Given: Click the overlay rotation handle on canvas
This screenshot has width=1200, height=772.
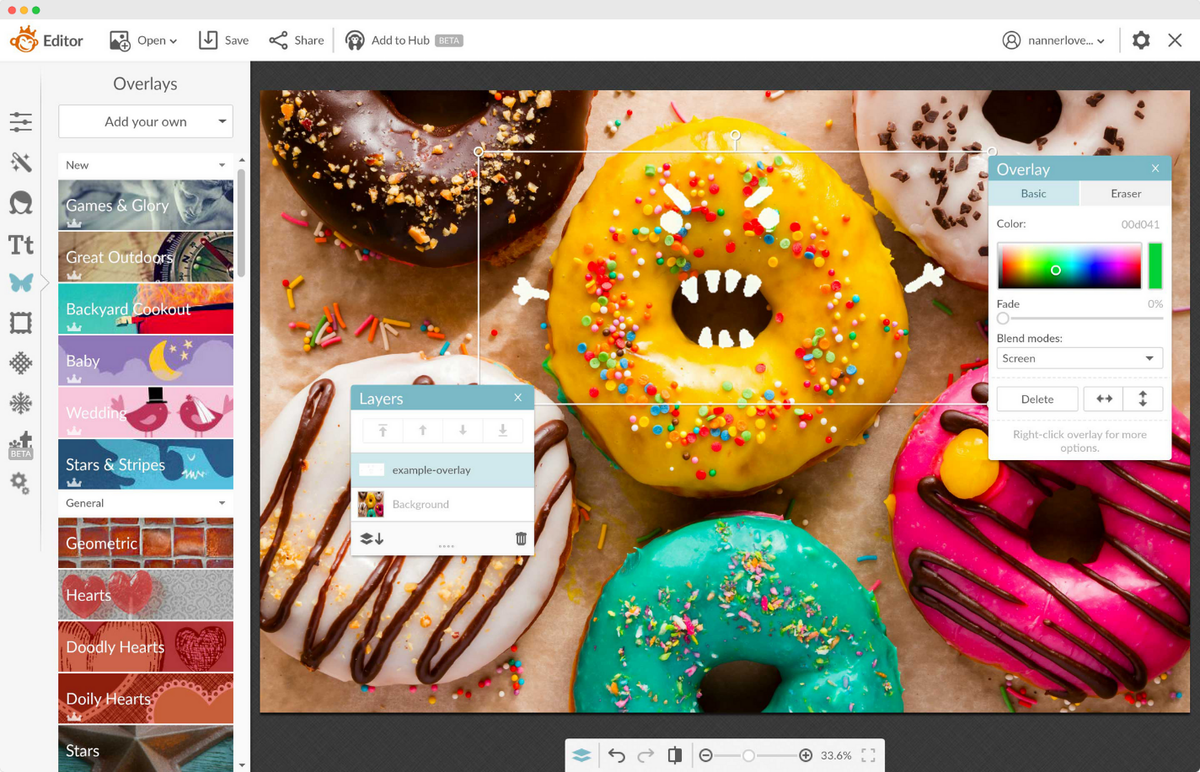Looking at the screenshot, I should click(x=735, y=135).
